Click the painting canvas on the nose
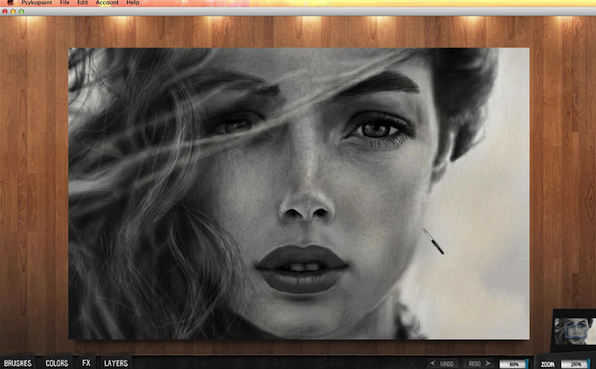The width and height of the screenshot is (596, 369). click(306, 205)
